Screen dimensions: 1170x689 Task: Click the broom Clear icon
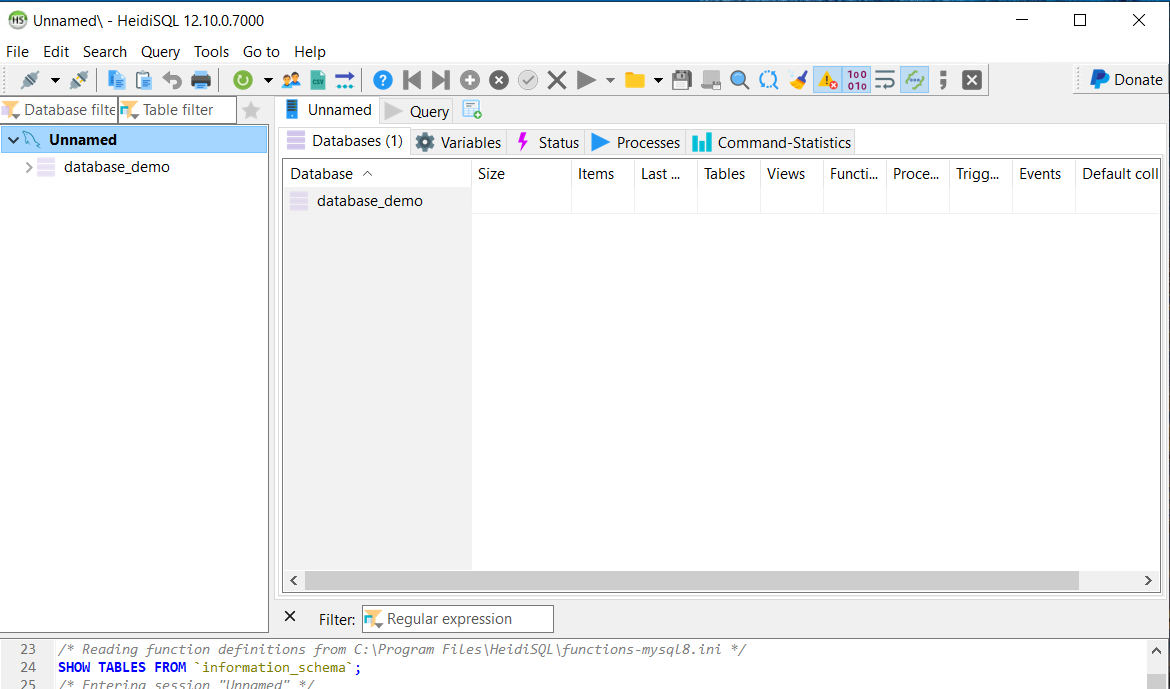pos(797,80)
